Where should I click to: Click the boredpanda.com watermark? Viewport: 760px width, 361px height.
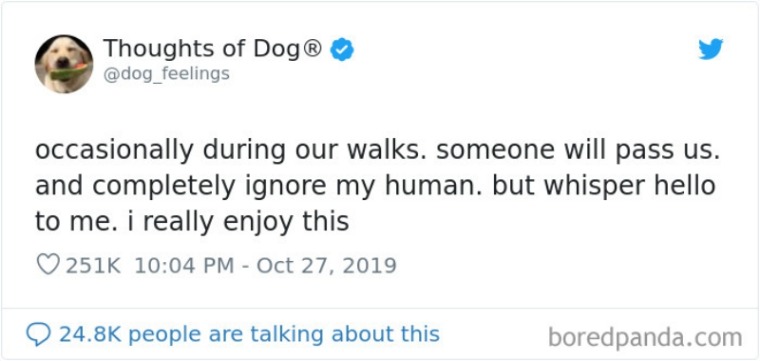pos(645,337)
